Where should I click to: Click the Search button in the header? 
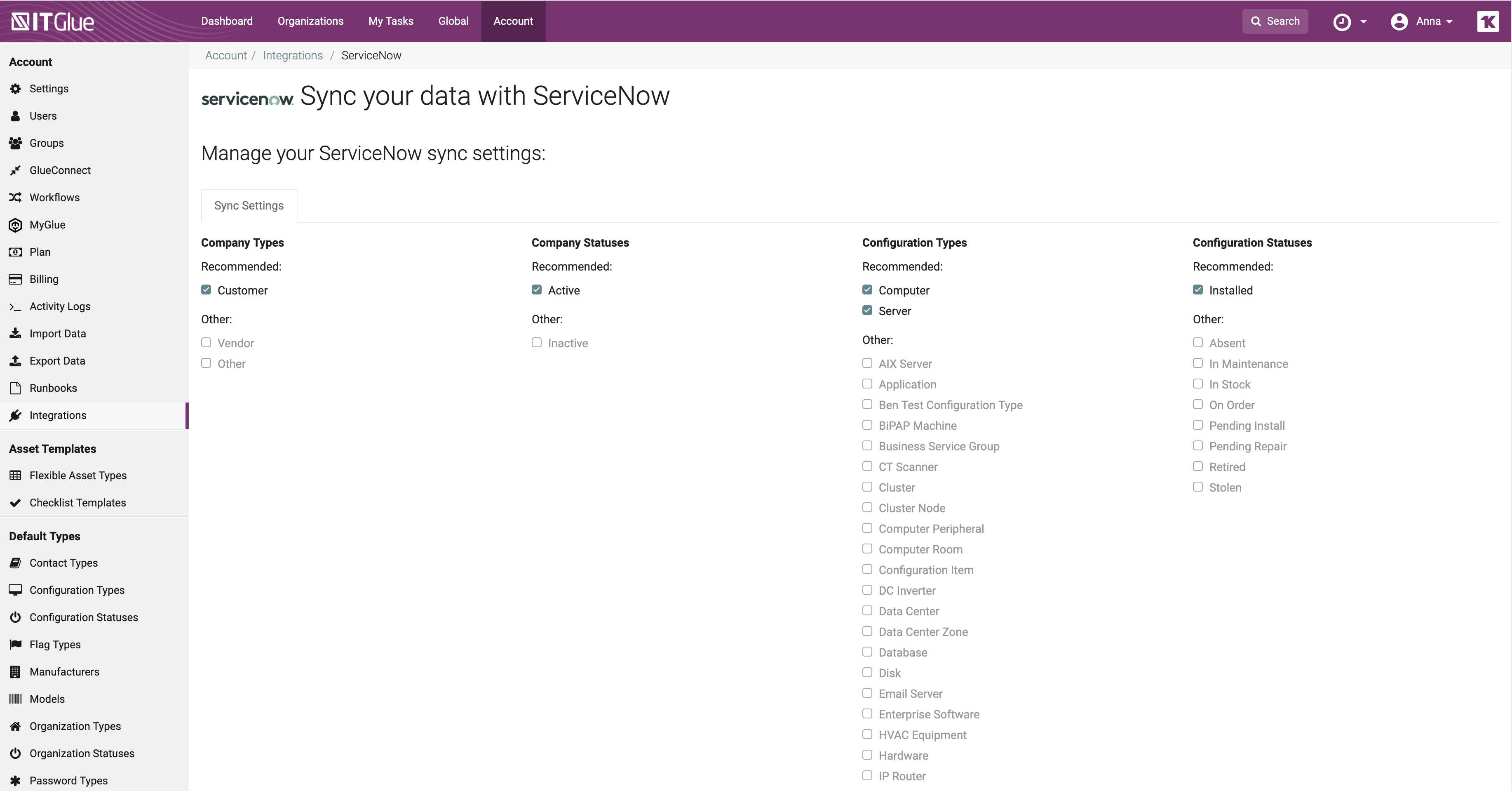(x=1274, y=21)
